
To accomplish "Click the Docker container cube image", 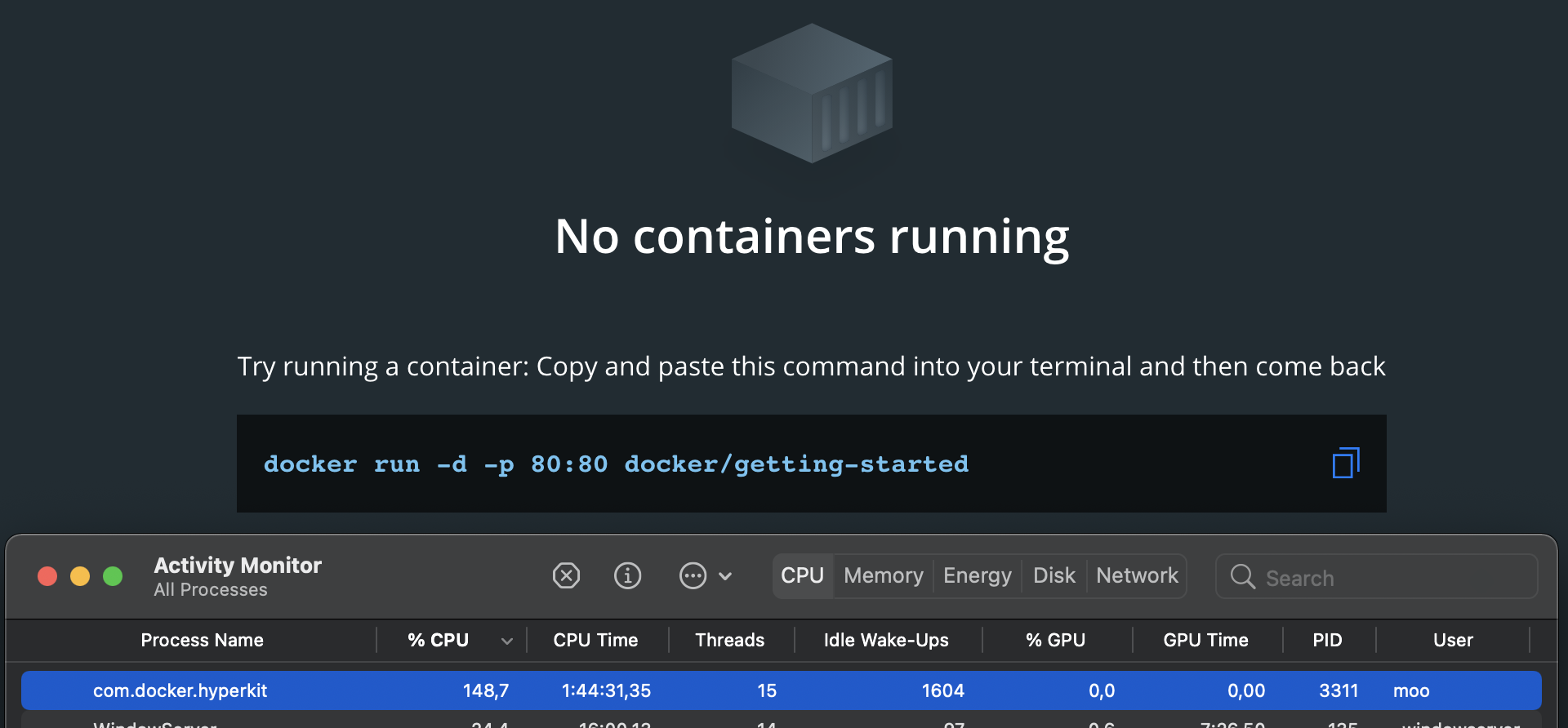I will (x=812, y=93).
